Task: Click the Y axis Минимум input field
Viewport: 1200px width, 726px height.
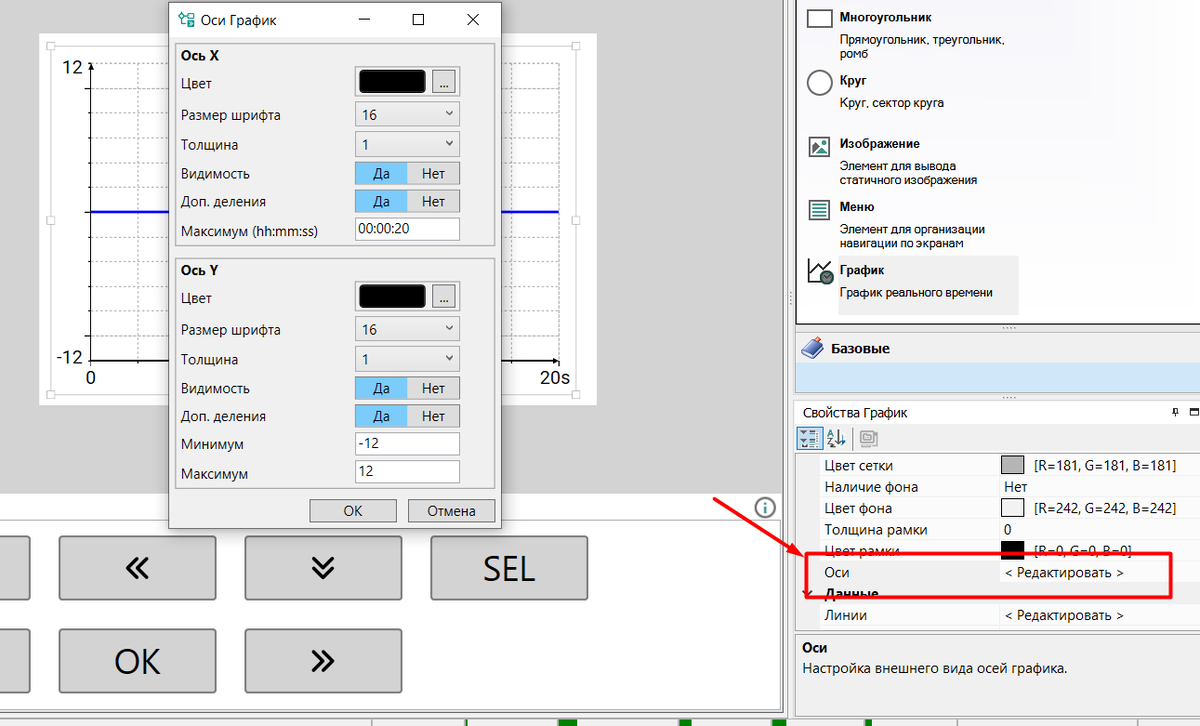Action: coord(407,443)
